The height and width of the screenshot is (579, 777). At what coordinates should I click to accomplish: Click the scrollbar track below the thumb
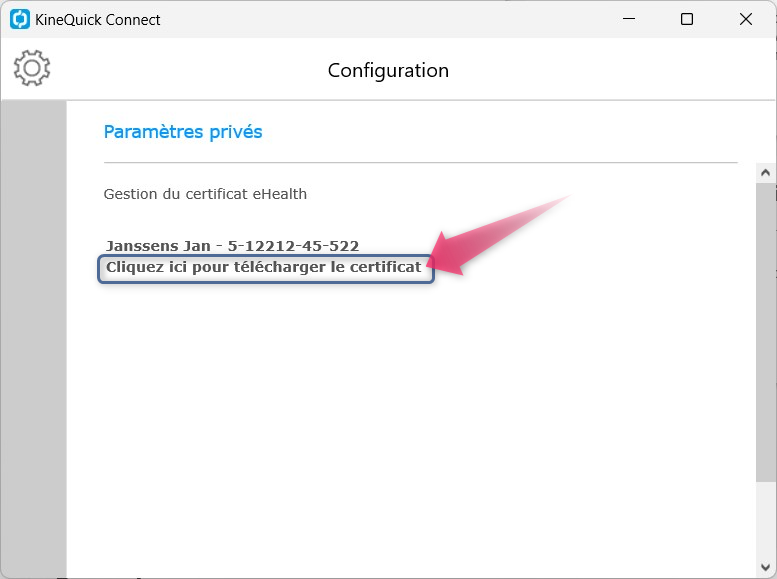point(766,519)
